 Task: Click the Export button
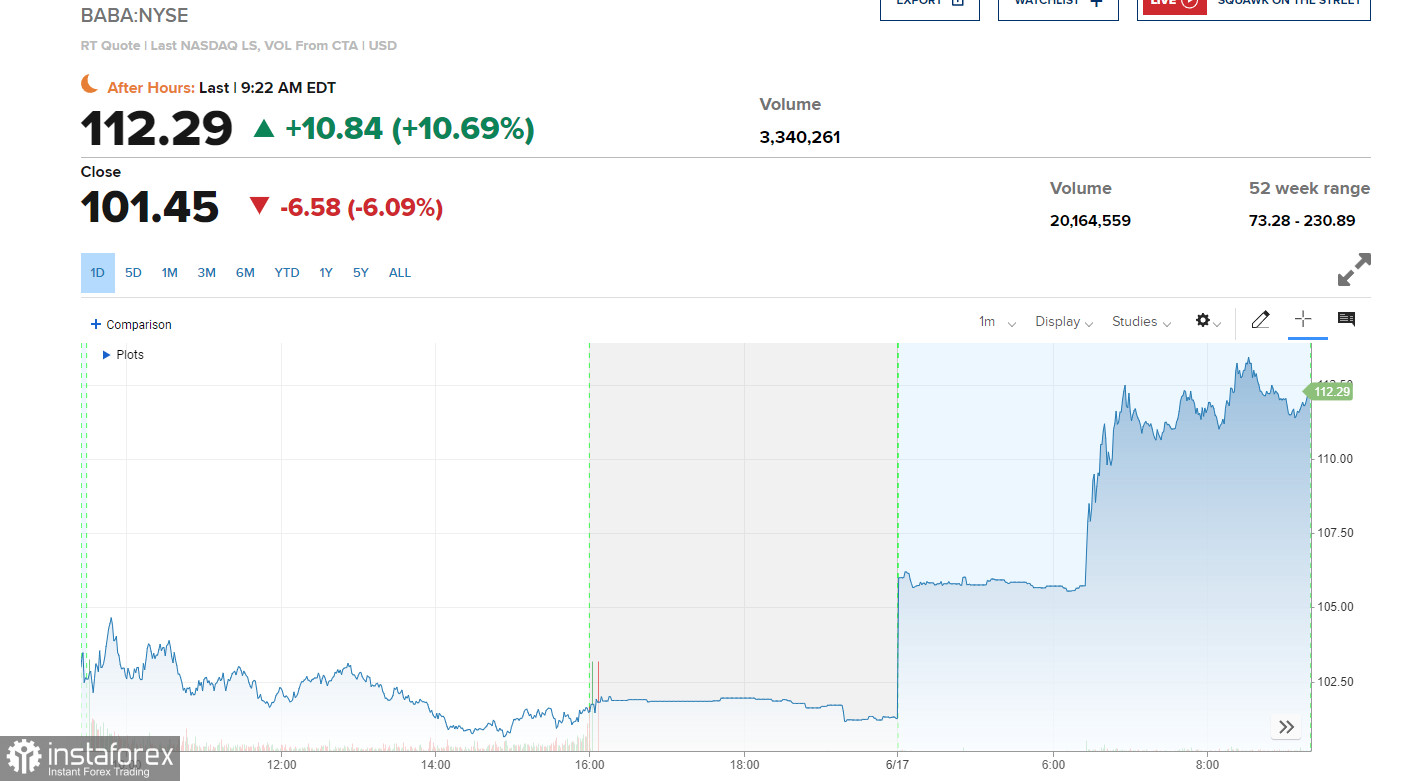coord(929,5)
